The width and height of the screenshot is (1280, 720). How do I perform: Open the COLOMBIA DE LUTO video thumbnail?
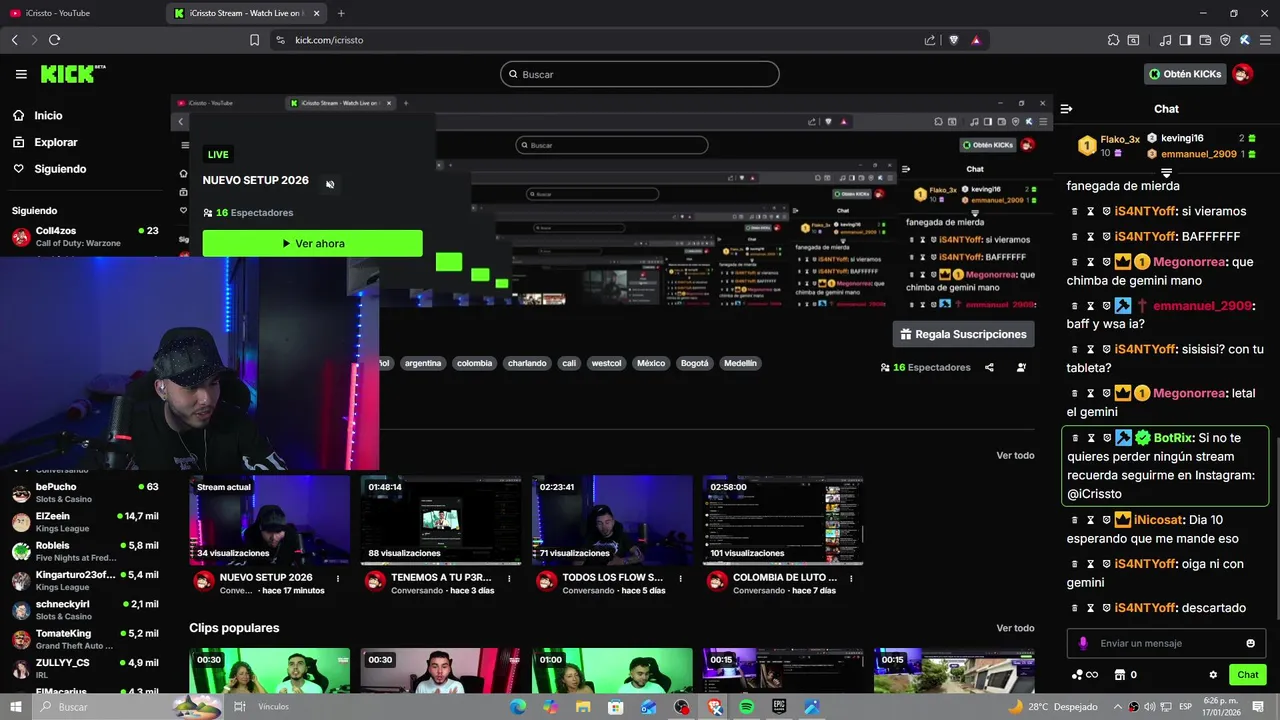coord(783,520)
